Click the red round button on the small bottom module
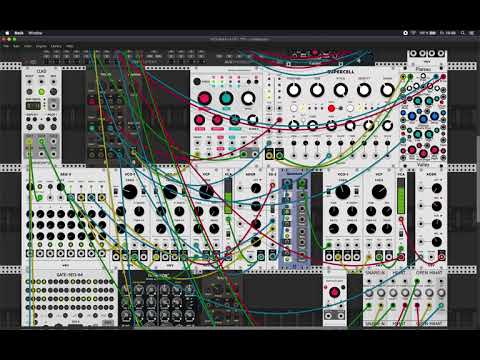This screenshot has width=480, height=360. [x=334, y=292]
